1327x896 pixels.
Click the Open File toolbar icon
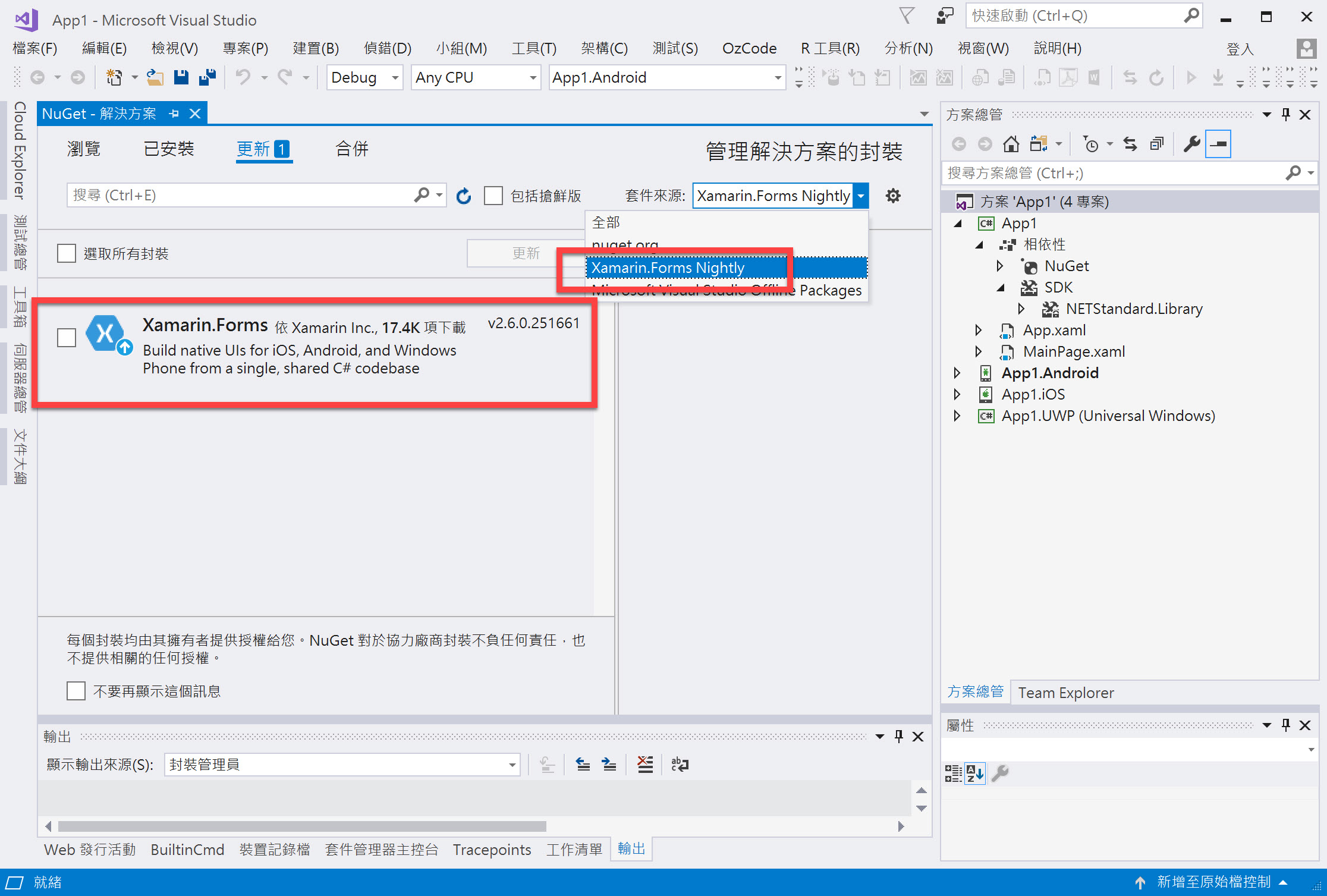tap(155, 77)
